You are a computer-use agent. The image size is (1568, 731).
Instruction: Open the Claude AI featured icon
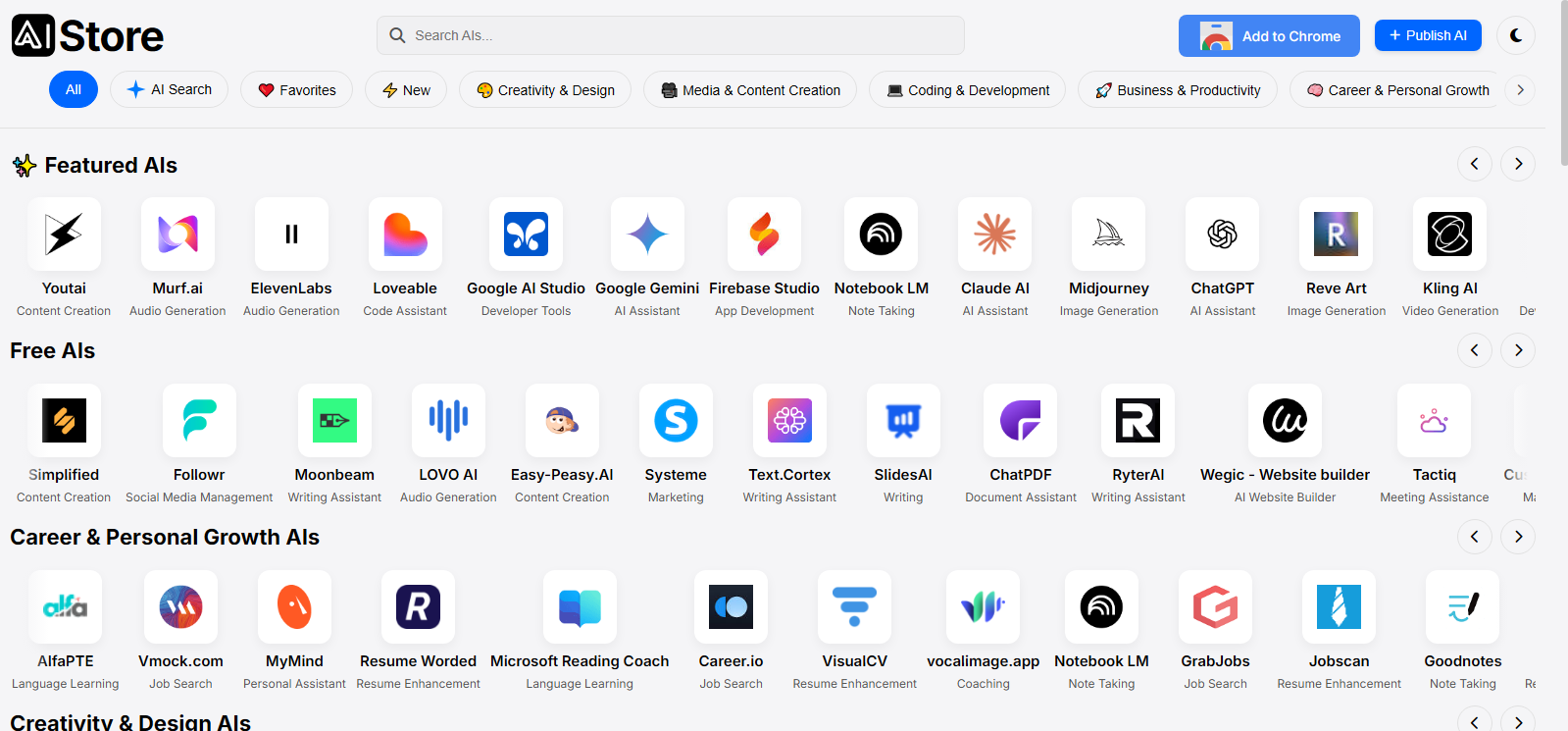994,234
